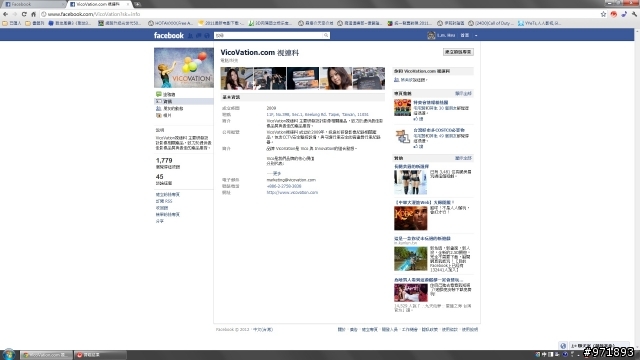Viewport: 640px width, 360px height.
Task: Select the Info tab in left sidebar
Action: coord(184,101)
